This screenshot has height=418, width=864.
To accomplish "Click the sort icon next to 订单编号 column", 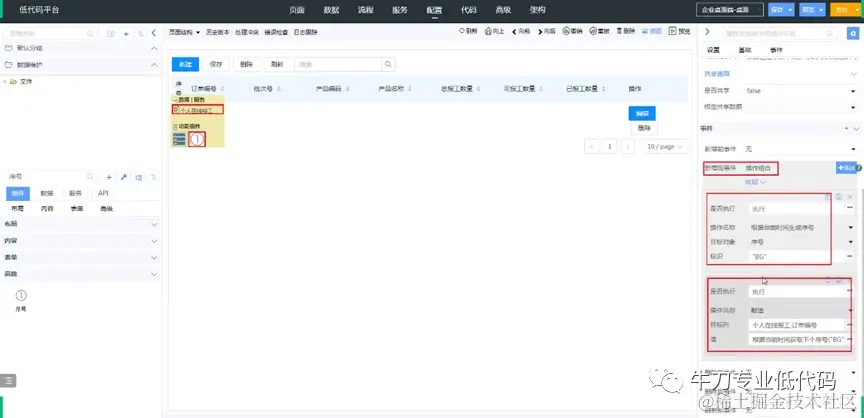I will tap(222, 89).
